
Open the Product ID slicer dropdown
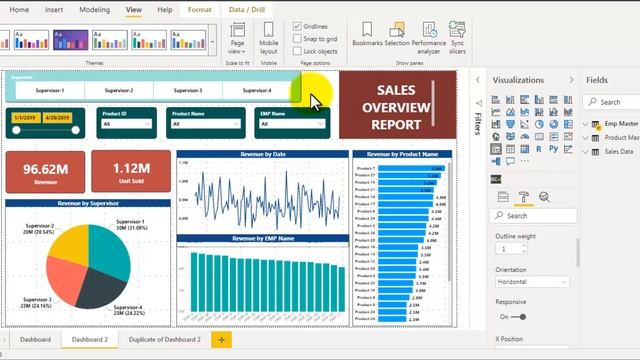[127, 124]
